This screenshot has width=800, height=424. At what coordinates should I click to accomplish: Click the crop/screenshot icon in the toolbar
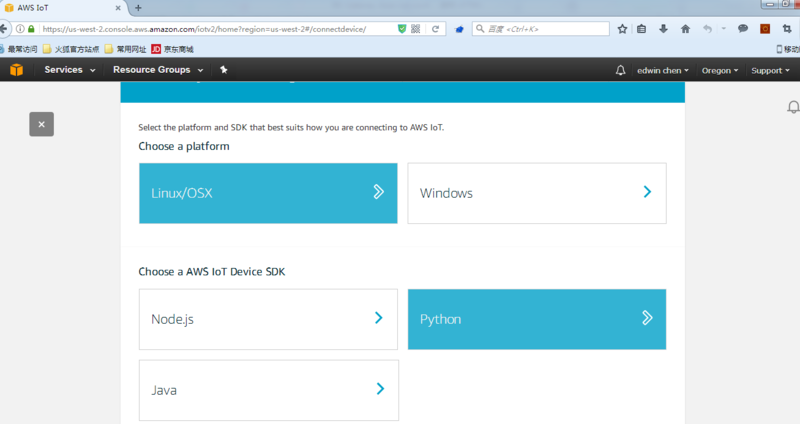[787, 29]
